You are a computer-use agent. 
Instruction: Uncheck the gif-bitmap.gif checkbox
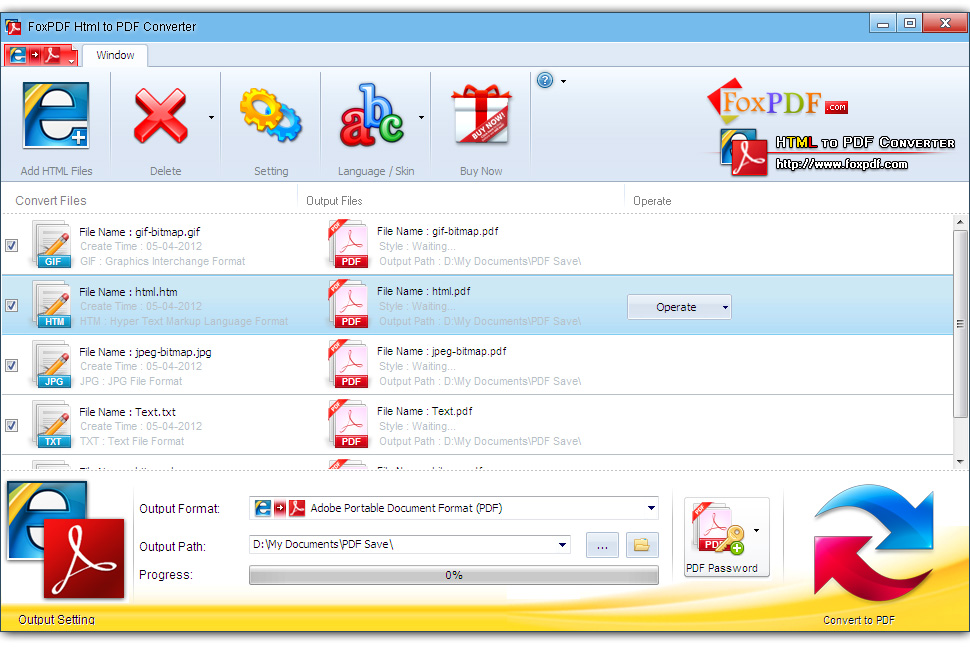coord(12,246)
